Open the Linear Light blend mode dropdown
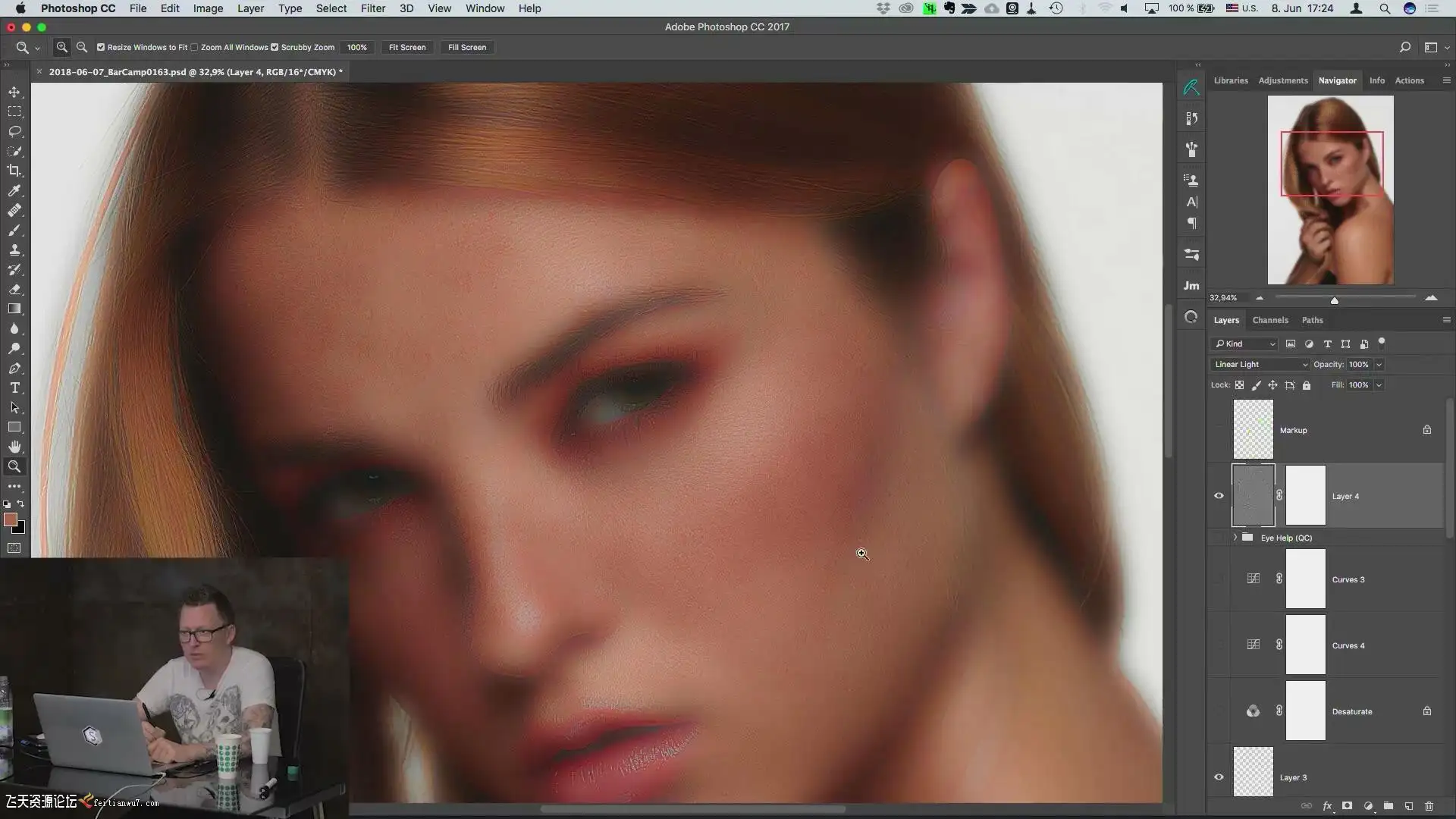 [1260, 365]
